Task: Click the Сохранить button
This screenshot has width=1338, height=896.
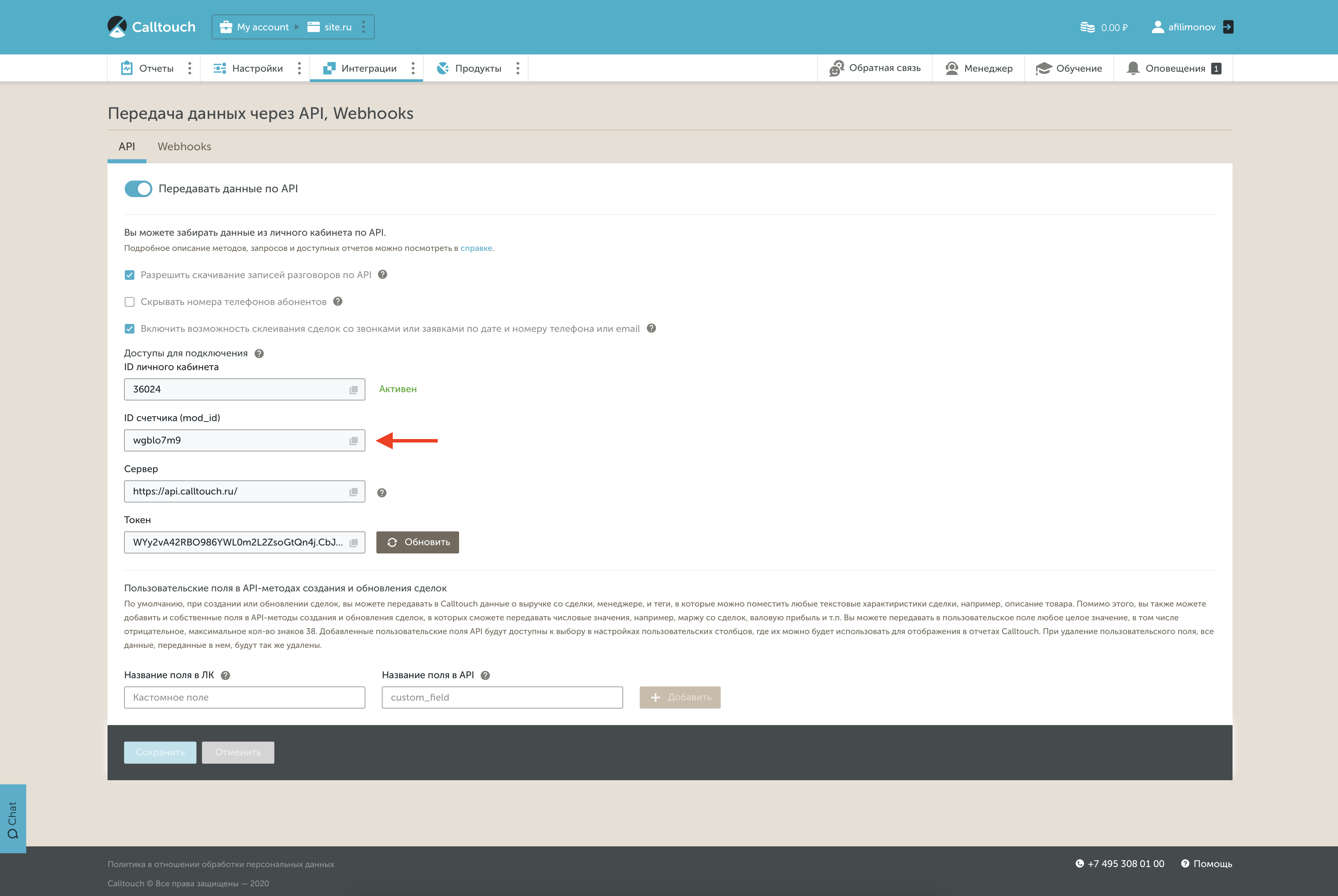Action: click(x=160, y=752)
